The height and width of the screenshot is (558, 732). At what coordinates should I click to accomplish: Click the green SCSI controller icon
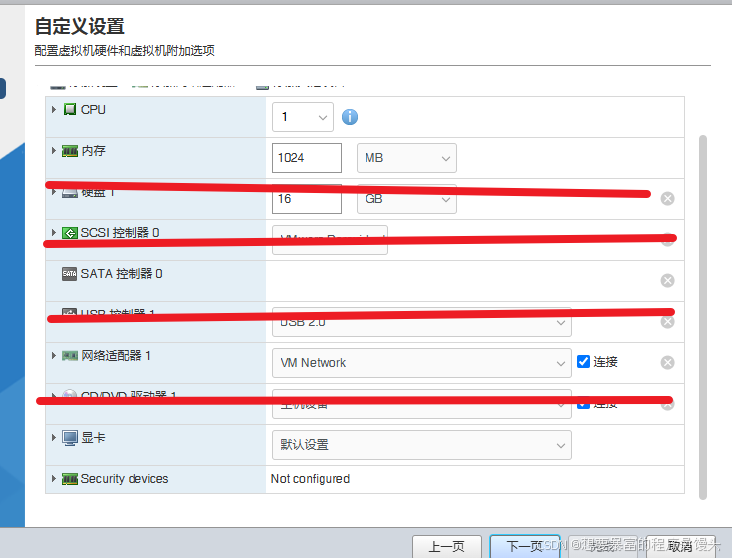click(70, 233)
